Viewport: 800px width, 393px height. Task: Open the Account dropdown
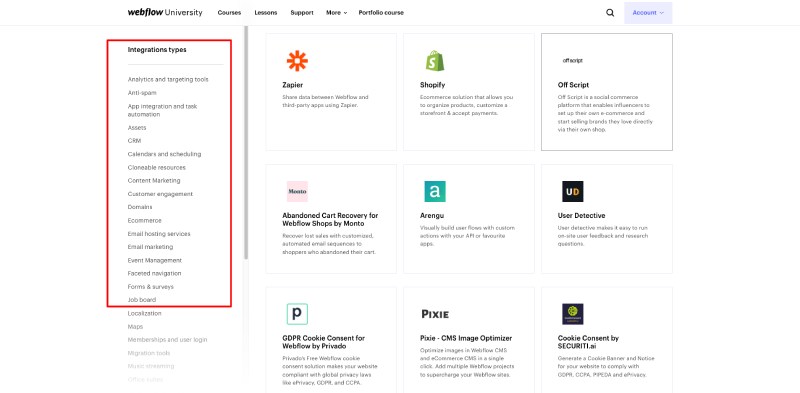click(648, 13)
